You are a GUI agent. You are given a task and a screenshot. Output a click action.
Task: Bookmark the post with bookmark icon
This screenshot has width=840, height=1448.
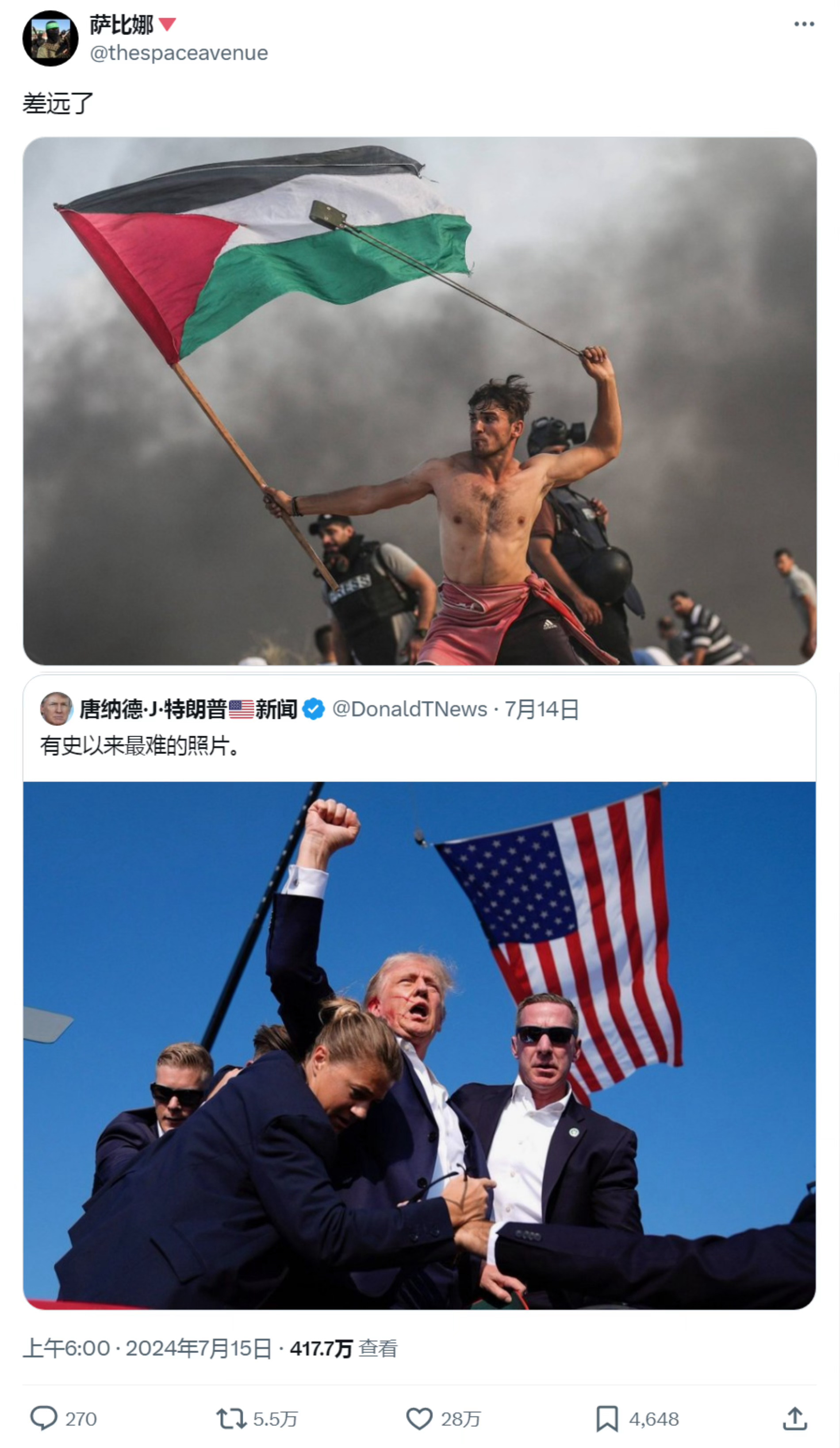(x=607, y=1419)
